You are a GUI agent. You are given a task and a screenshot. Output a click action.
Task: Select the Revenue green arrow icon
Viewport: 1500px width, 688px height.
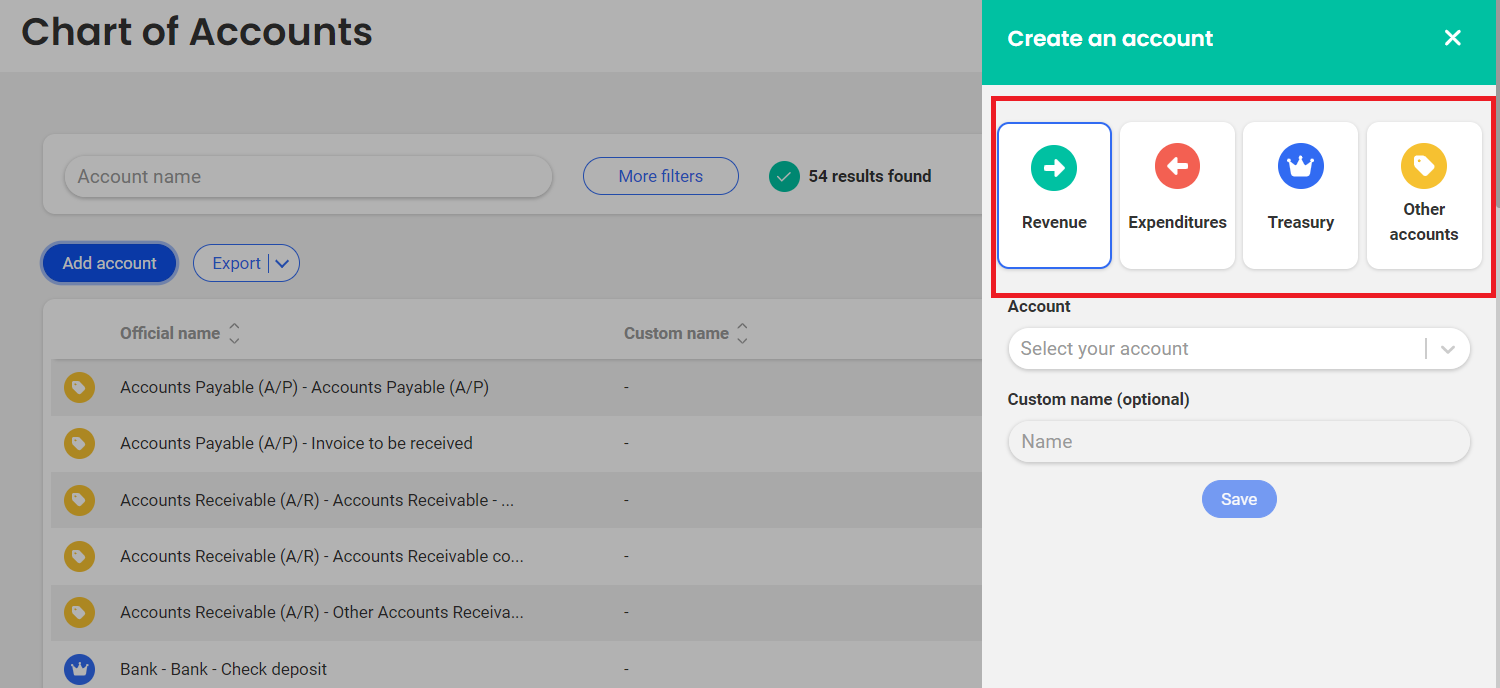(x=1054, y=167)
